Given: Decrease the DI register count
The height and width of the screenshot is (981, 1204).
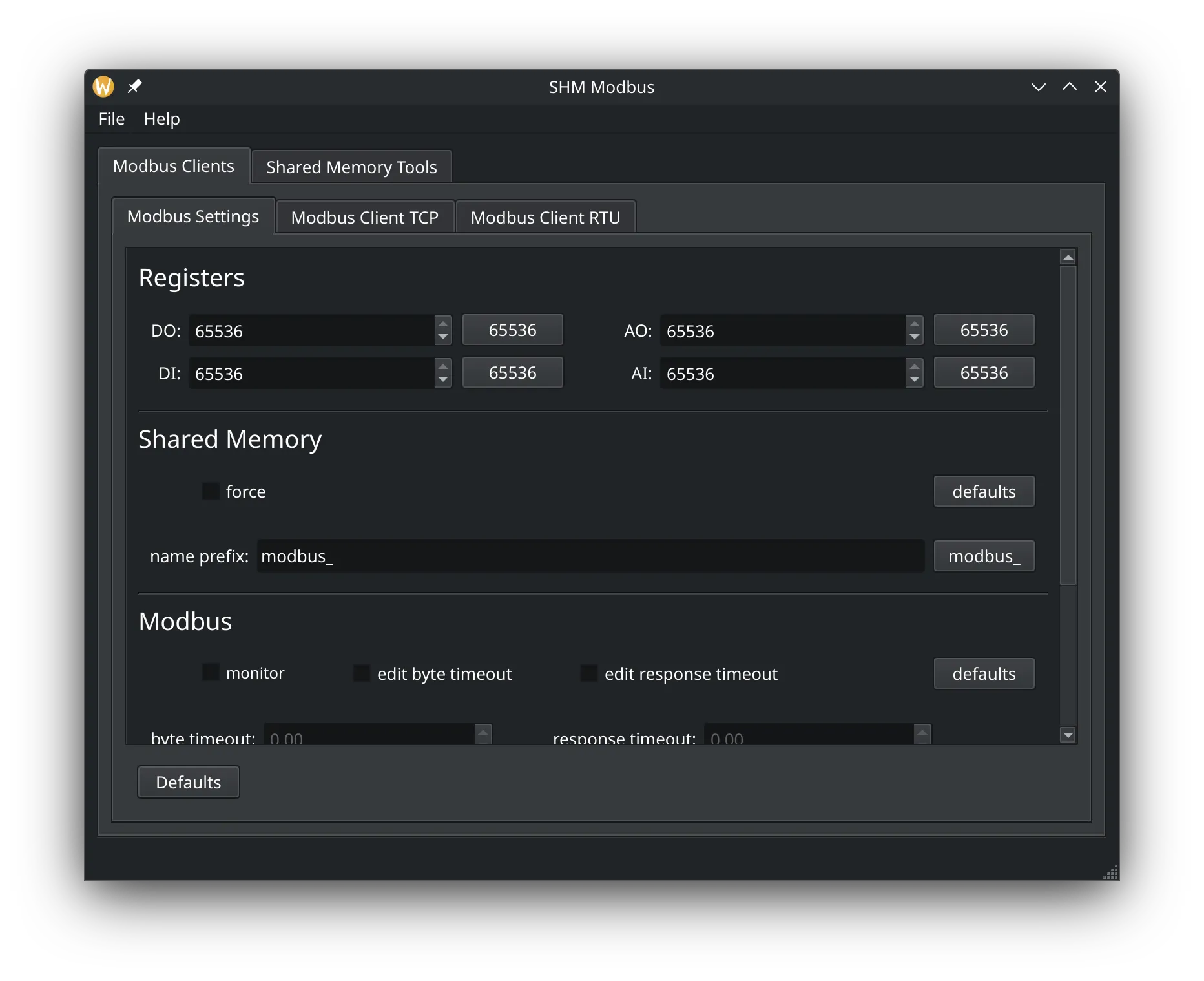Looking at the screenshot, I should click(443, 380).
